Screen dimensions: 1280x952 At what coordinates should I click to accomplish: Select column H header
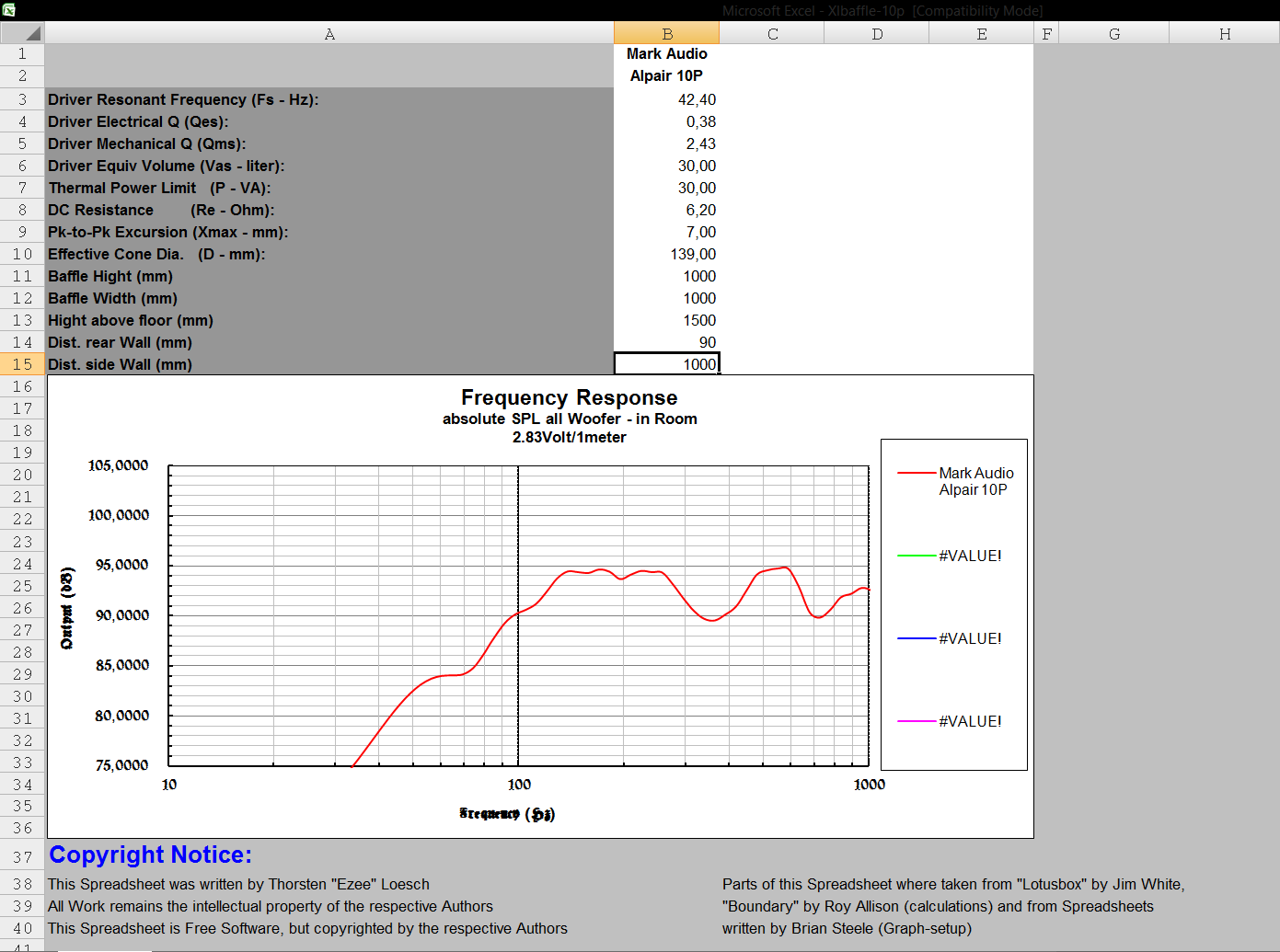click(1225, 33)
